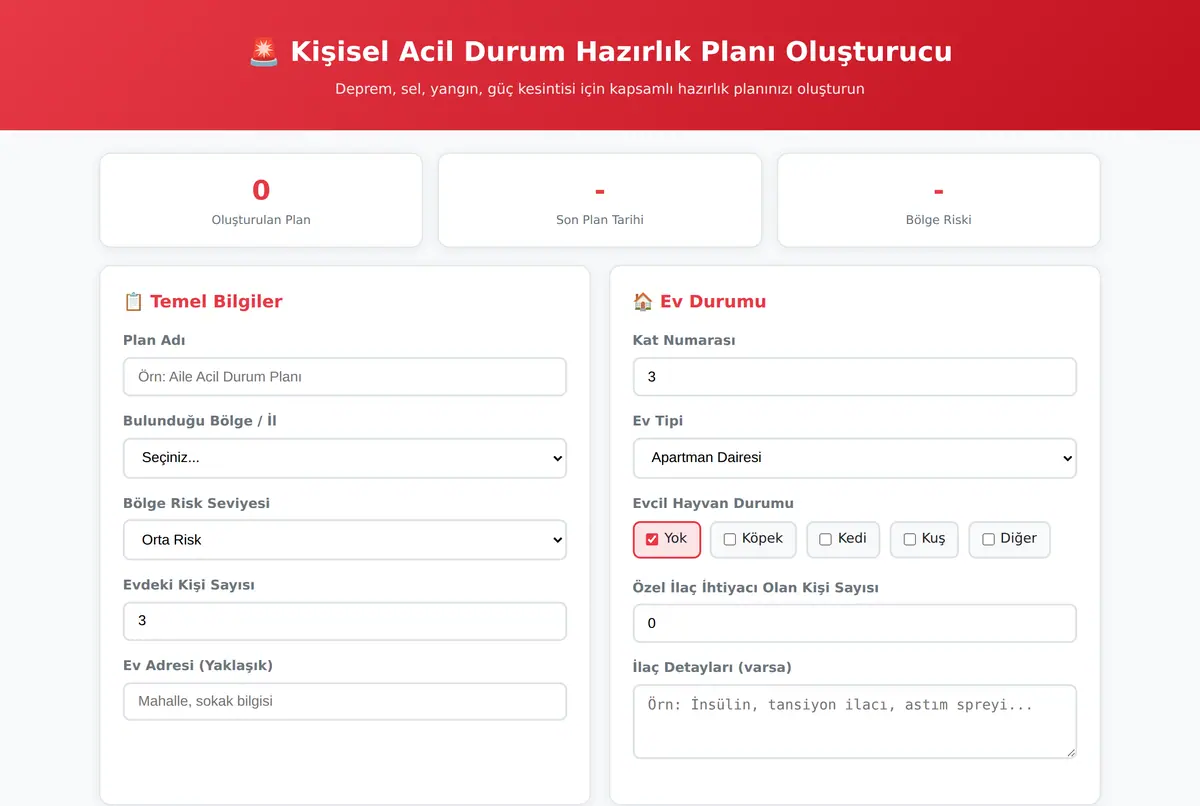Click the Son Plan Tarihi stat card

point(600,200)
